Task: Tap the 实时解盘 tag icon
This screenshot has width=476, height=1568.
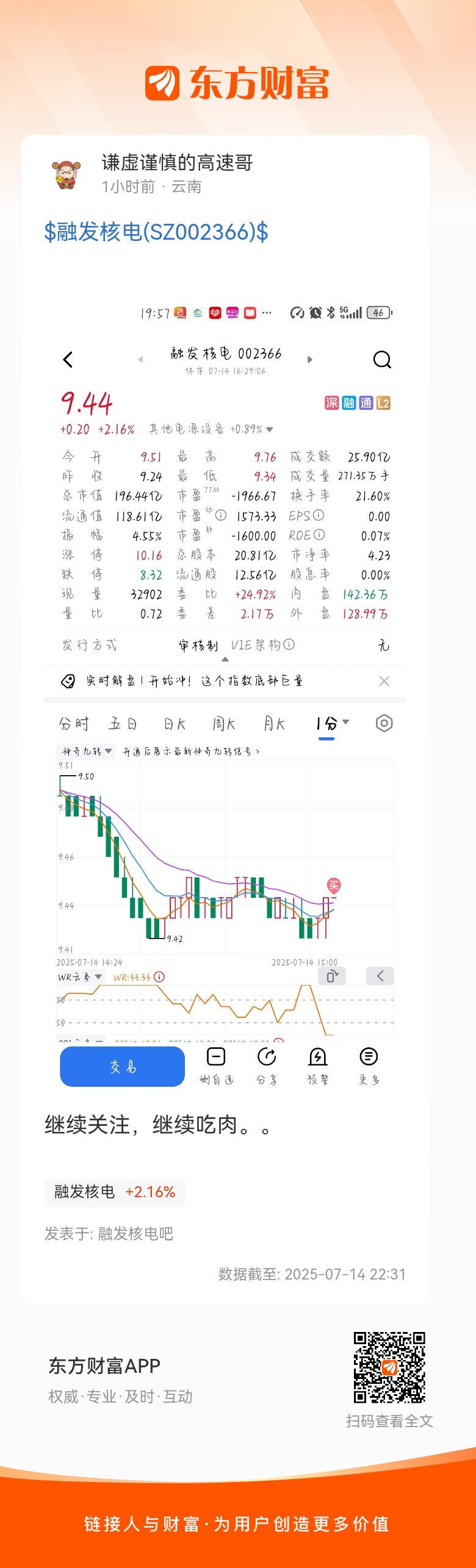Action: (x=68, y=681)
